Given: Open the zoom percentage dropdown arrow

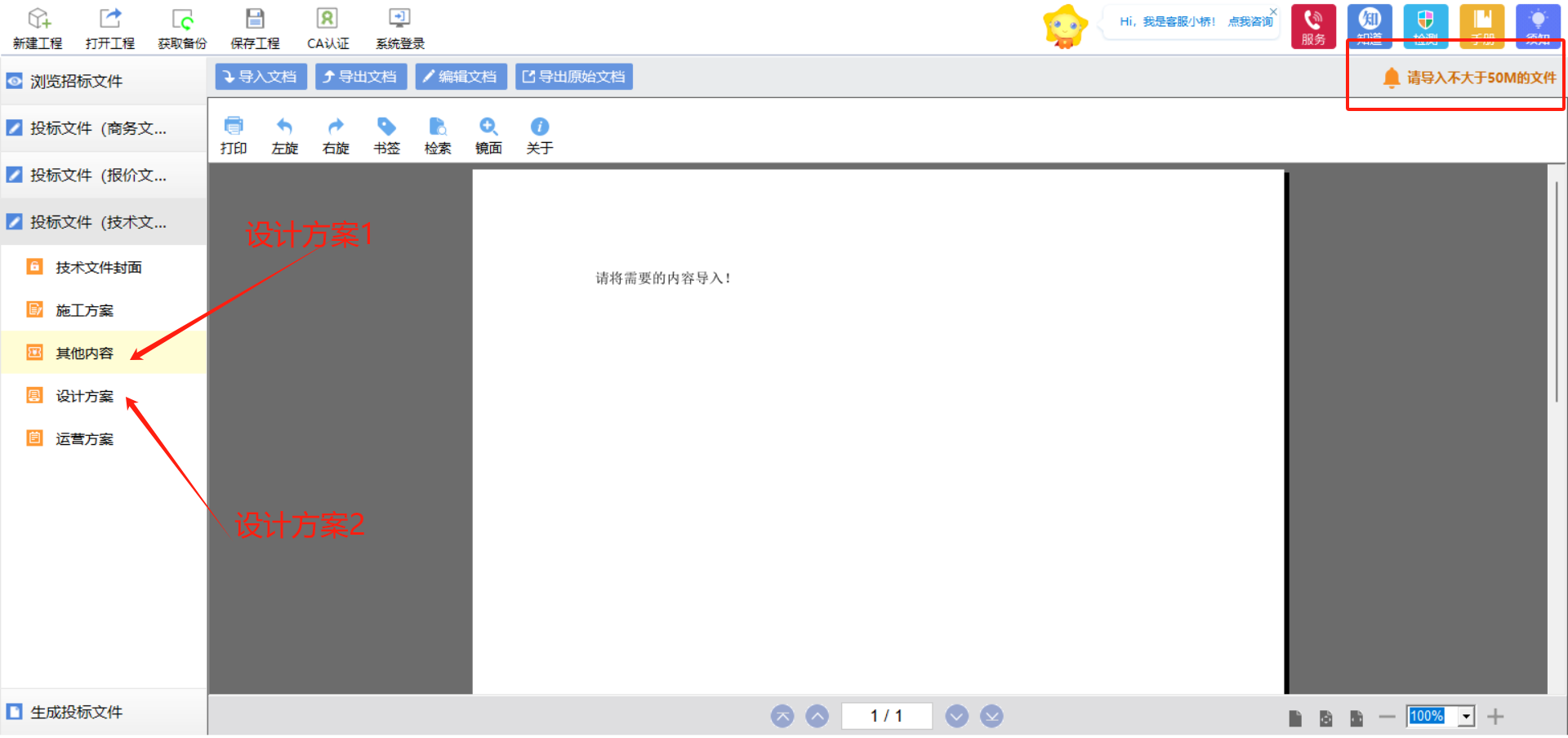Looking at the screenshot, I should click(1467, 717).
